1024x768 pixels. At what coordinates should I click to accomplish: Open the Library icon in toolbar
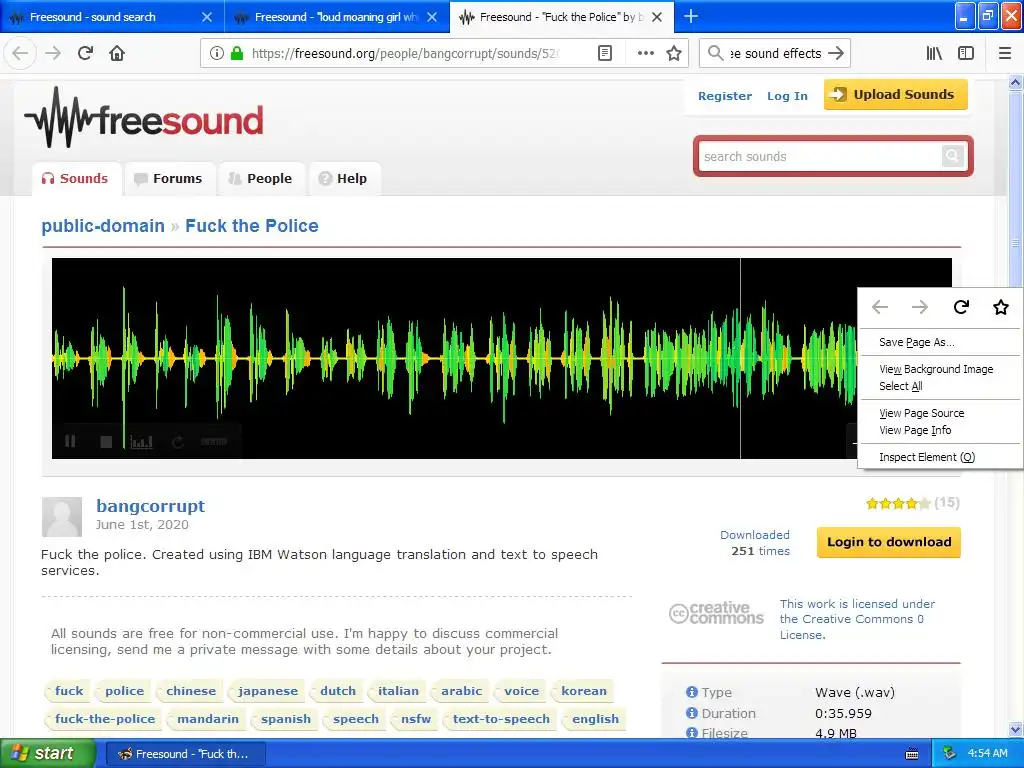(x=934, y=54)
